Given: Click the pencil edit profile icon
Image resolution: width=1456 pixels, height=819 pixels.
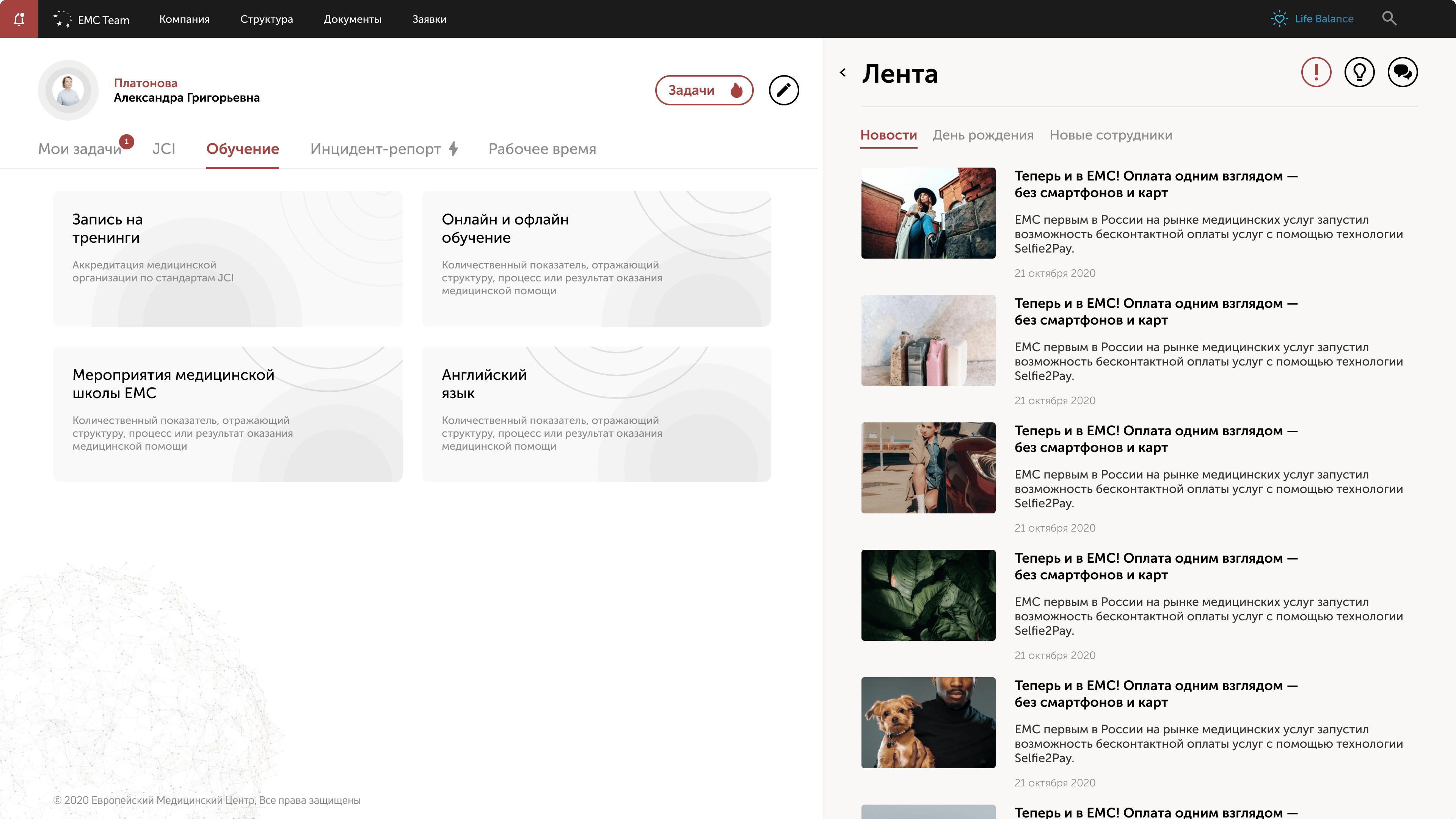Looking at the screenshot, I should tap(783, 90).
